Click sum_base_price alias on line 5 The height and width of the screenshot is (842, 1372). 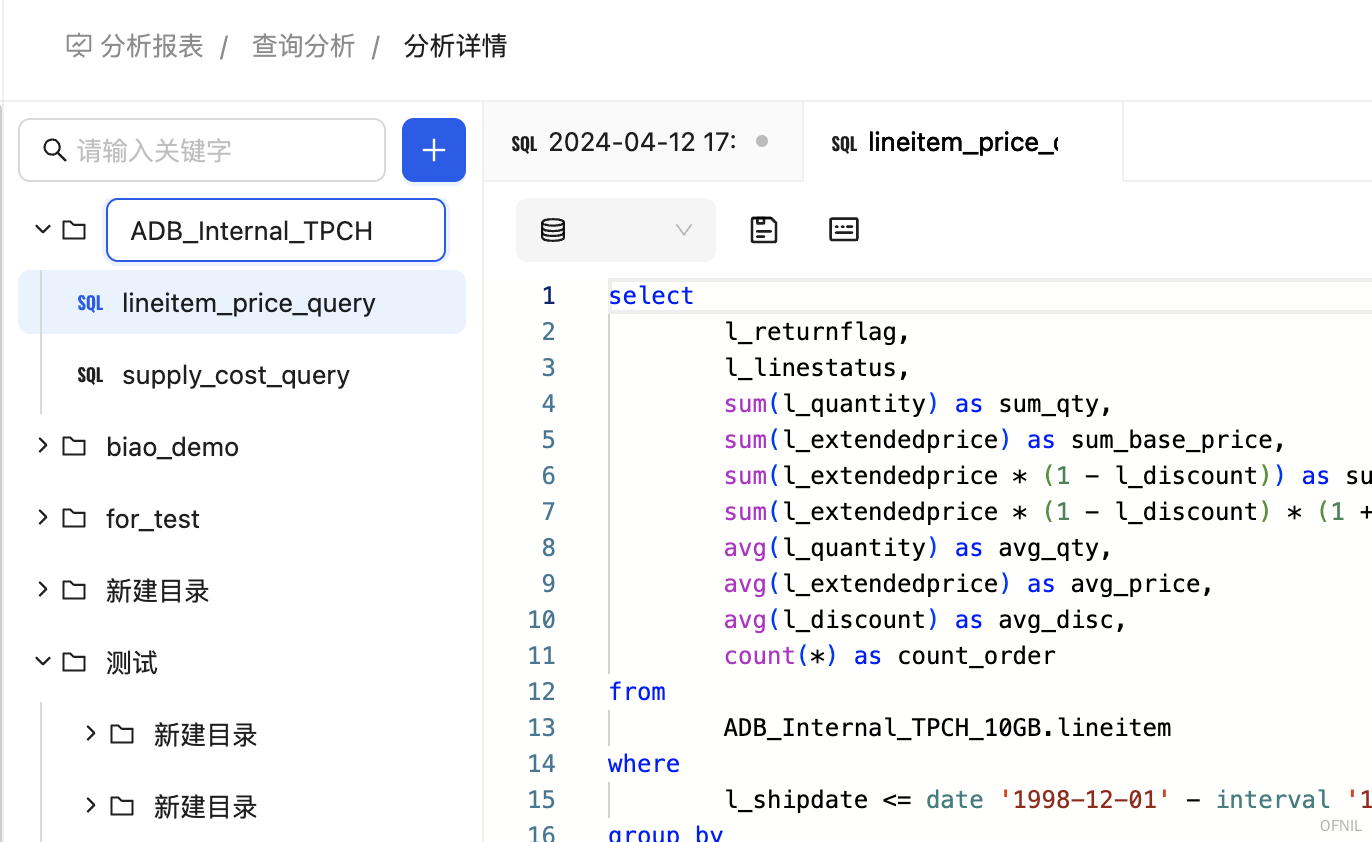coord(1171,439)
